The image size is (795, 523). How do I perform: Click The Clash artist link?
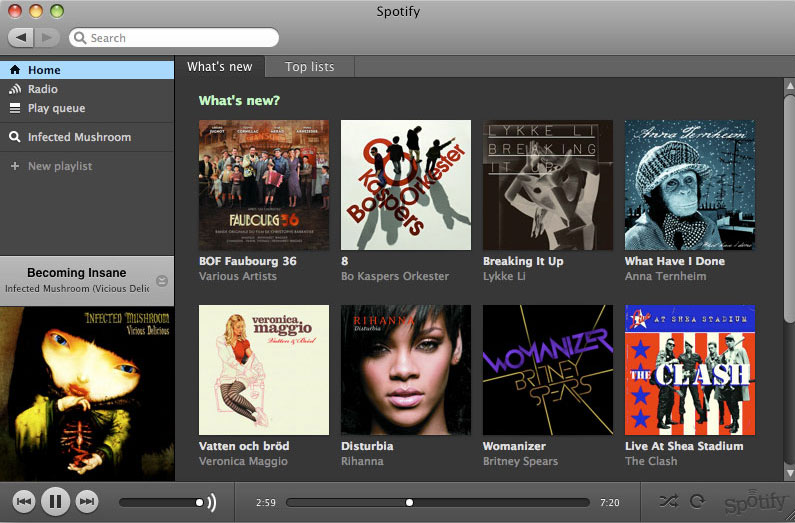pyautogui.click(x=651, y=461)
